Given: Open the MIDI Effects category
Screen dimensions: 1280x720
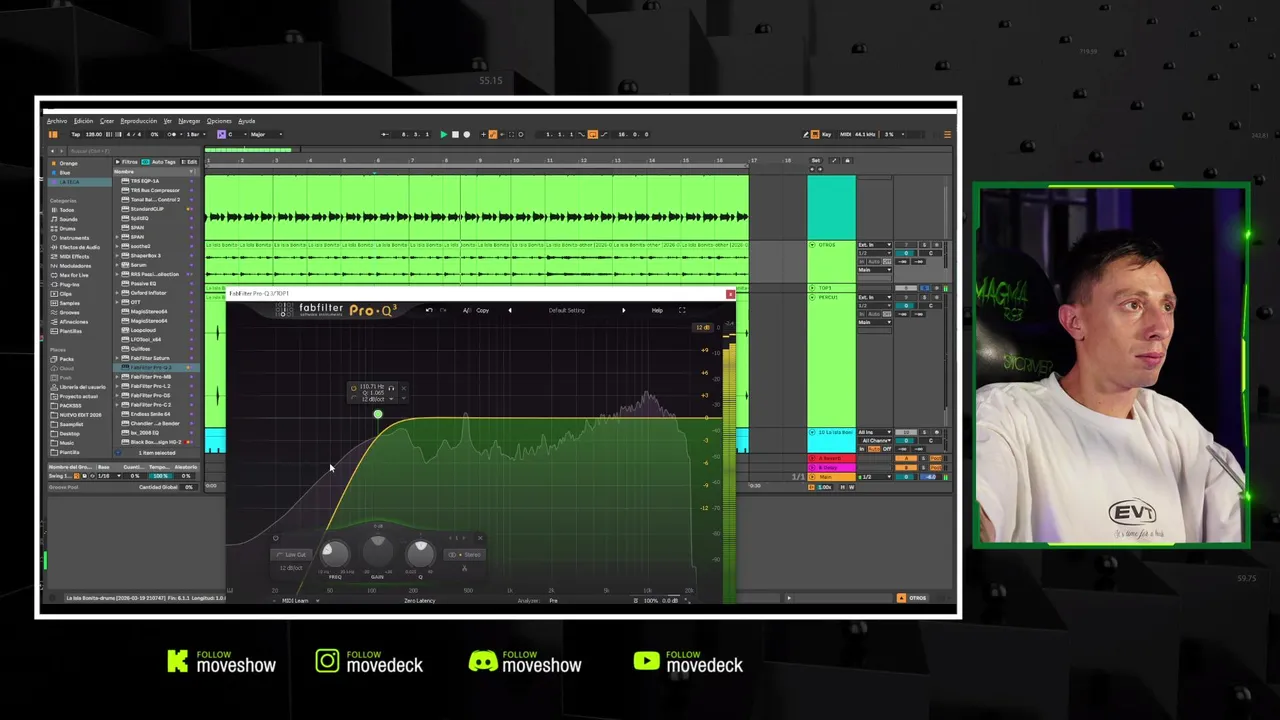Looking at the screenshot, I should (72, 256).
